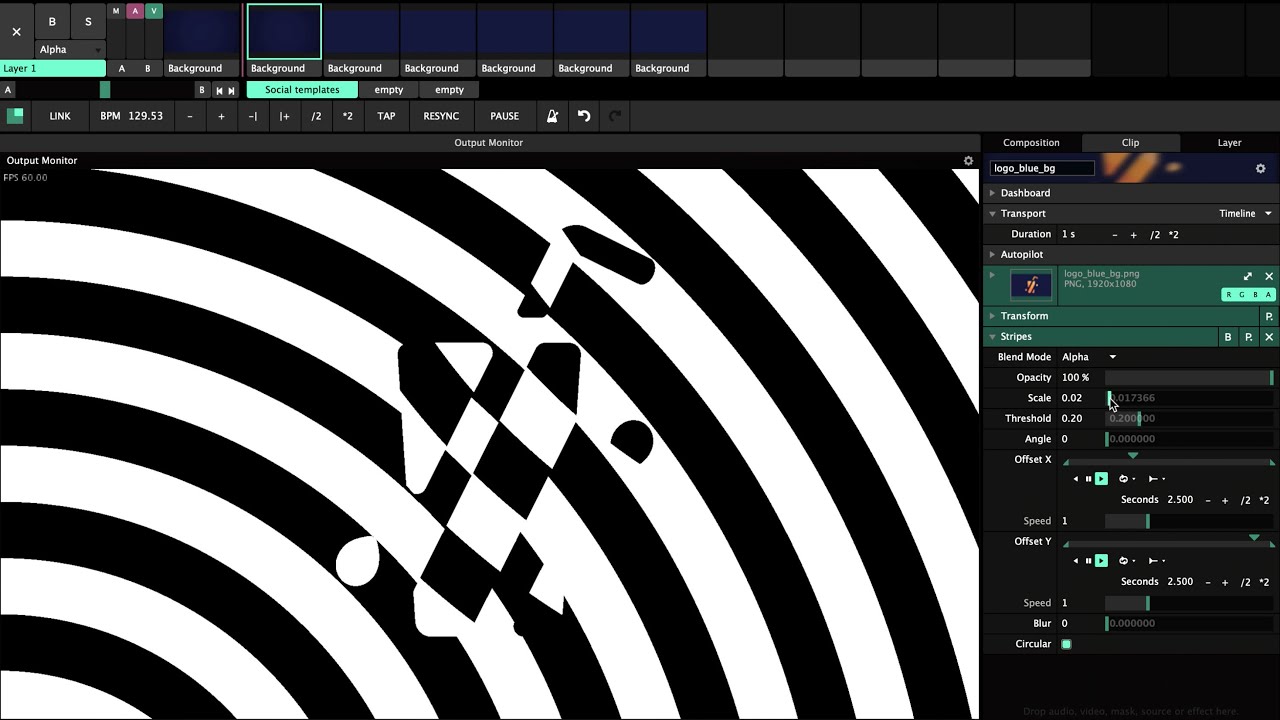
Task: Play Offset X animation backwards
Action: click(x=1076, y=479)
